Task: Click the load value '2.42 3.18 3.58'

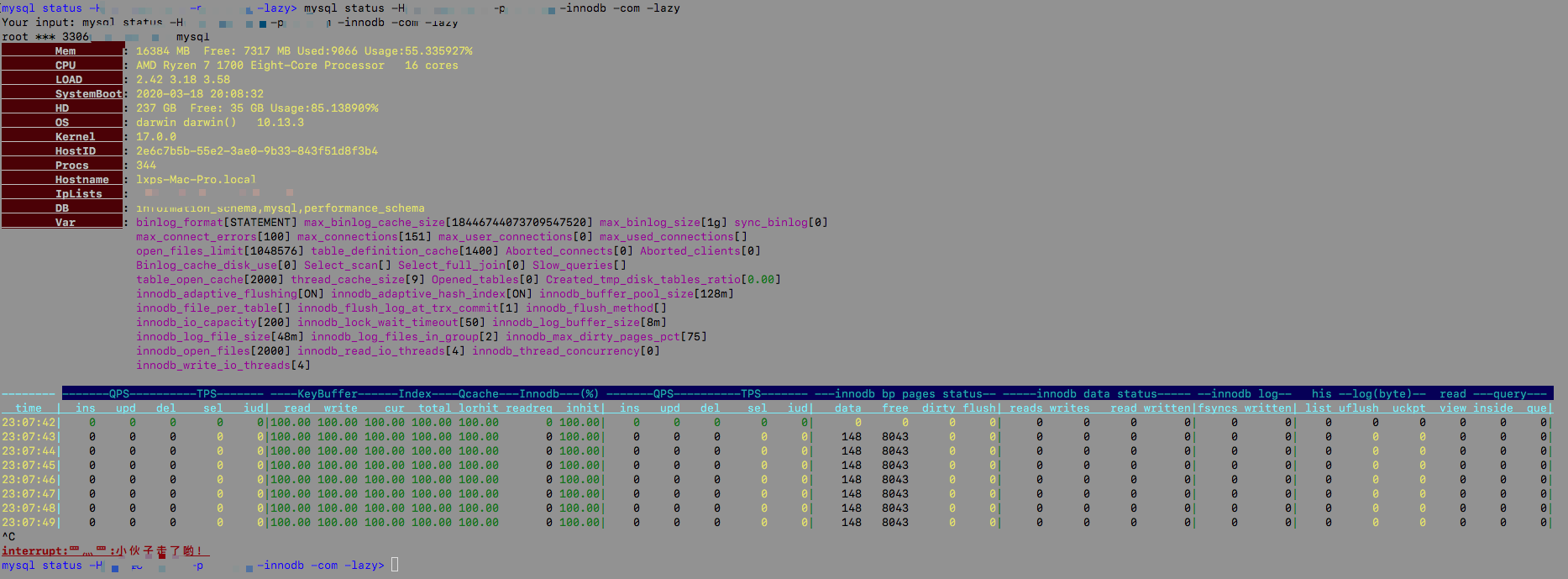Action: pyautogui.click(x=183, y=80)
